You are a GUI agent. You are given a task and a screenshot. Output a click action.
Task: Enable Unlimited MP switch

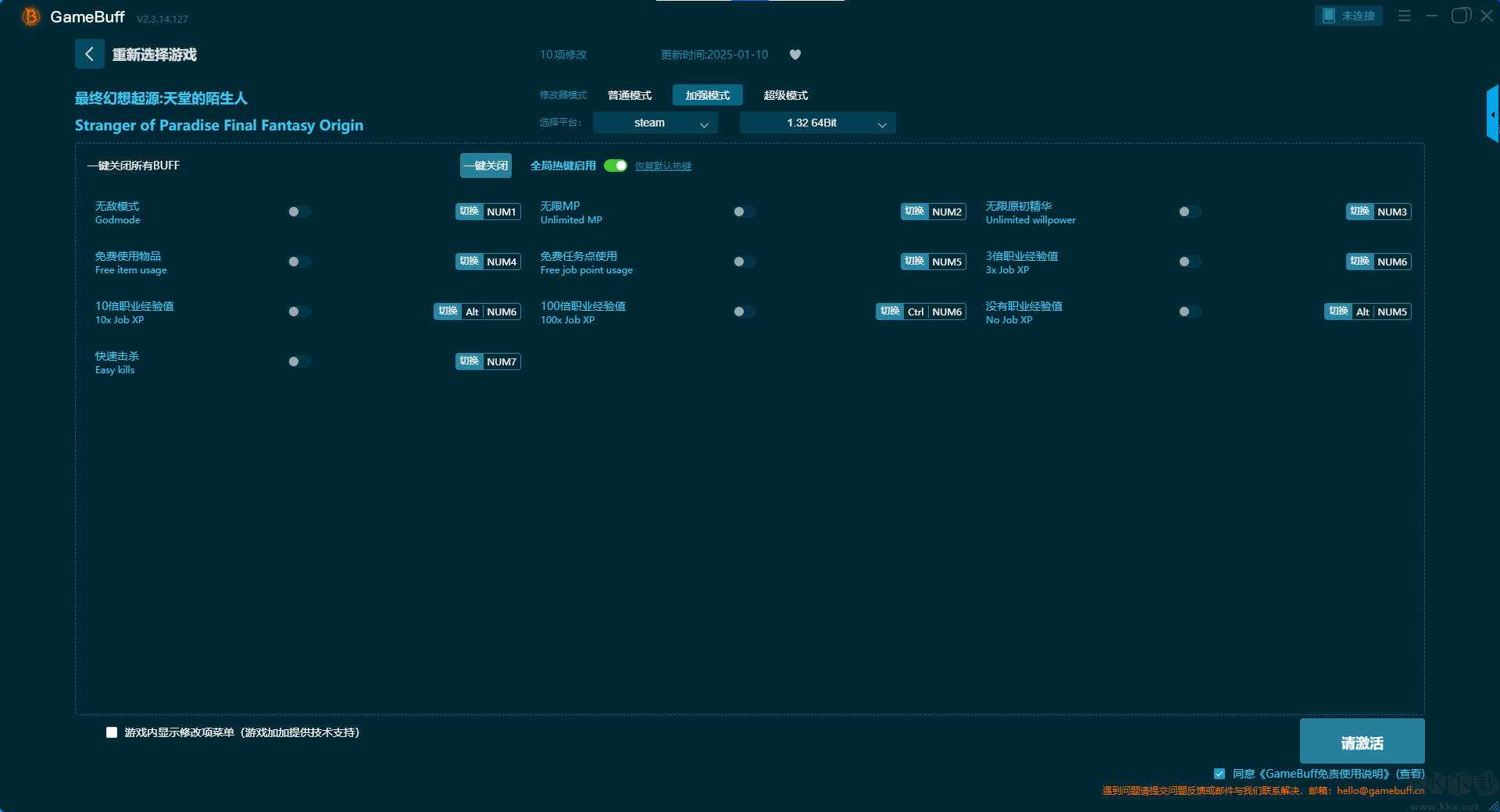tap(745, 212)
